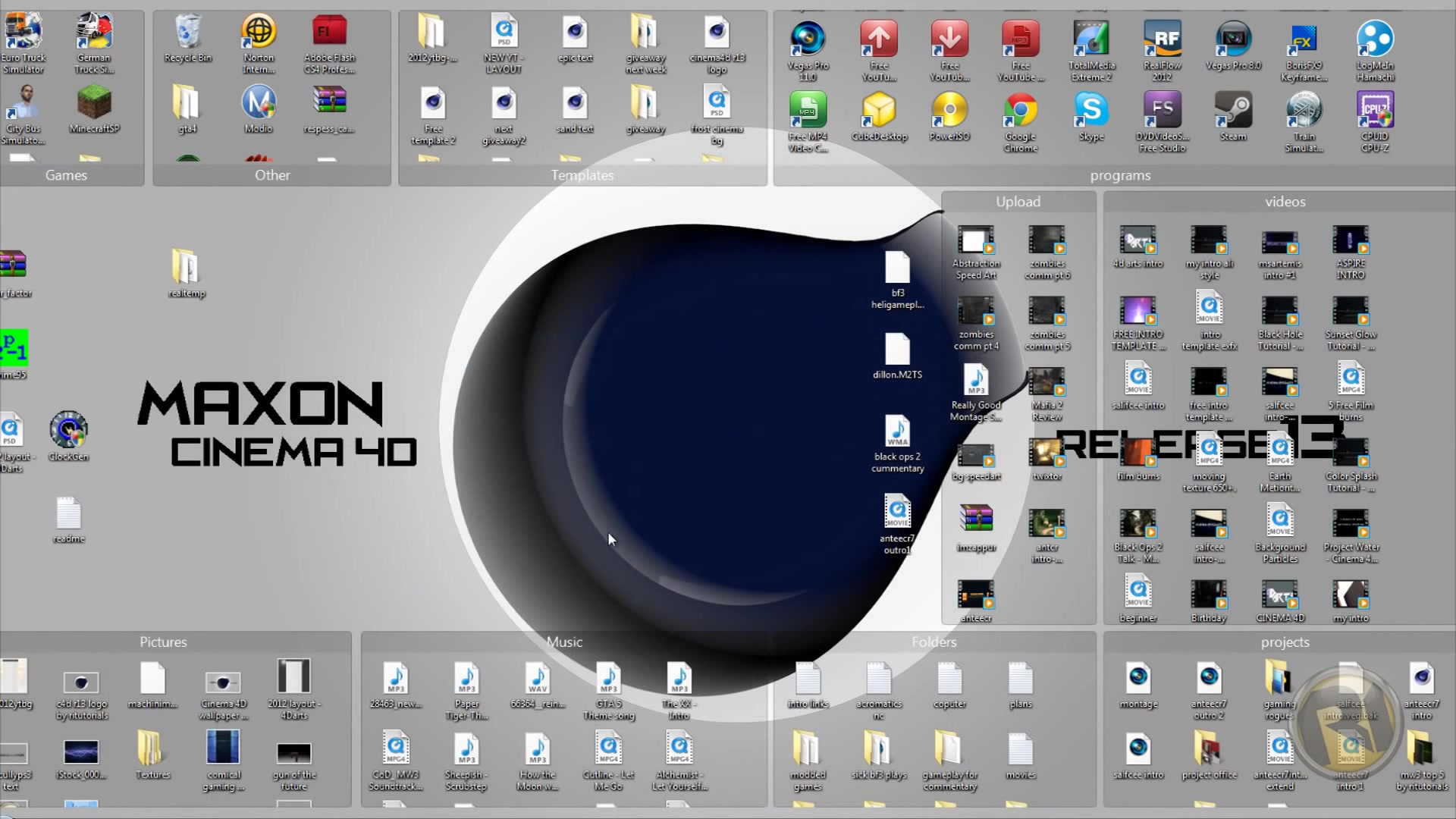
Task: Open the Textures folder
Action: (152, 755)
